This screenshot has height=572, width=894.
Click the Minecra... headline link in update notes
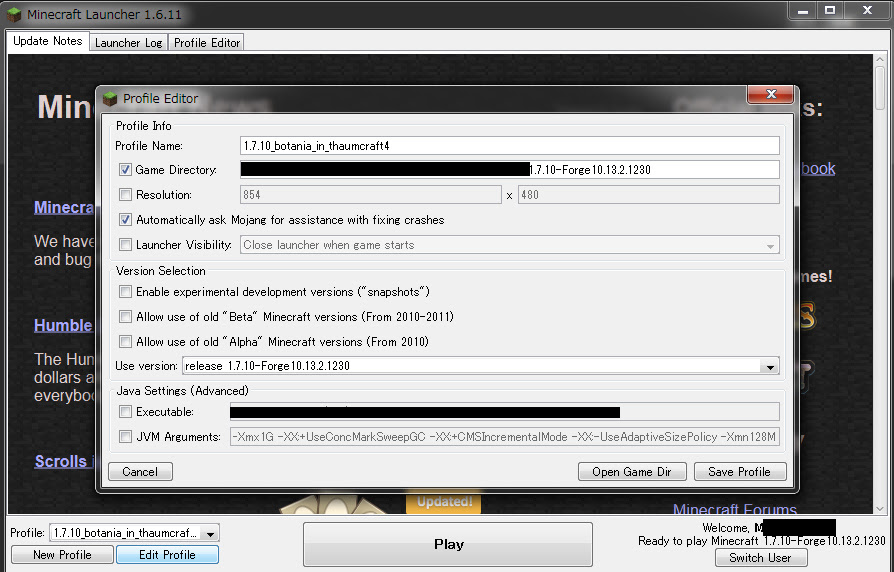tap(64, 208)
